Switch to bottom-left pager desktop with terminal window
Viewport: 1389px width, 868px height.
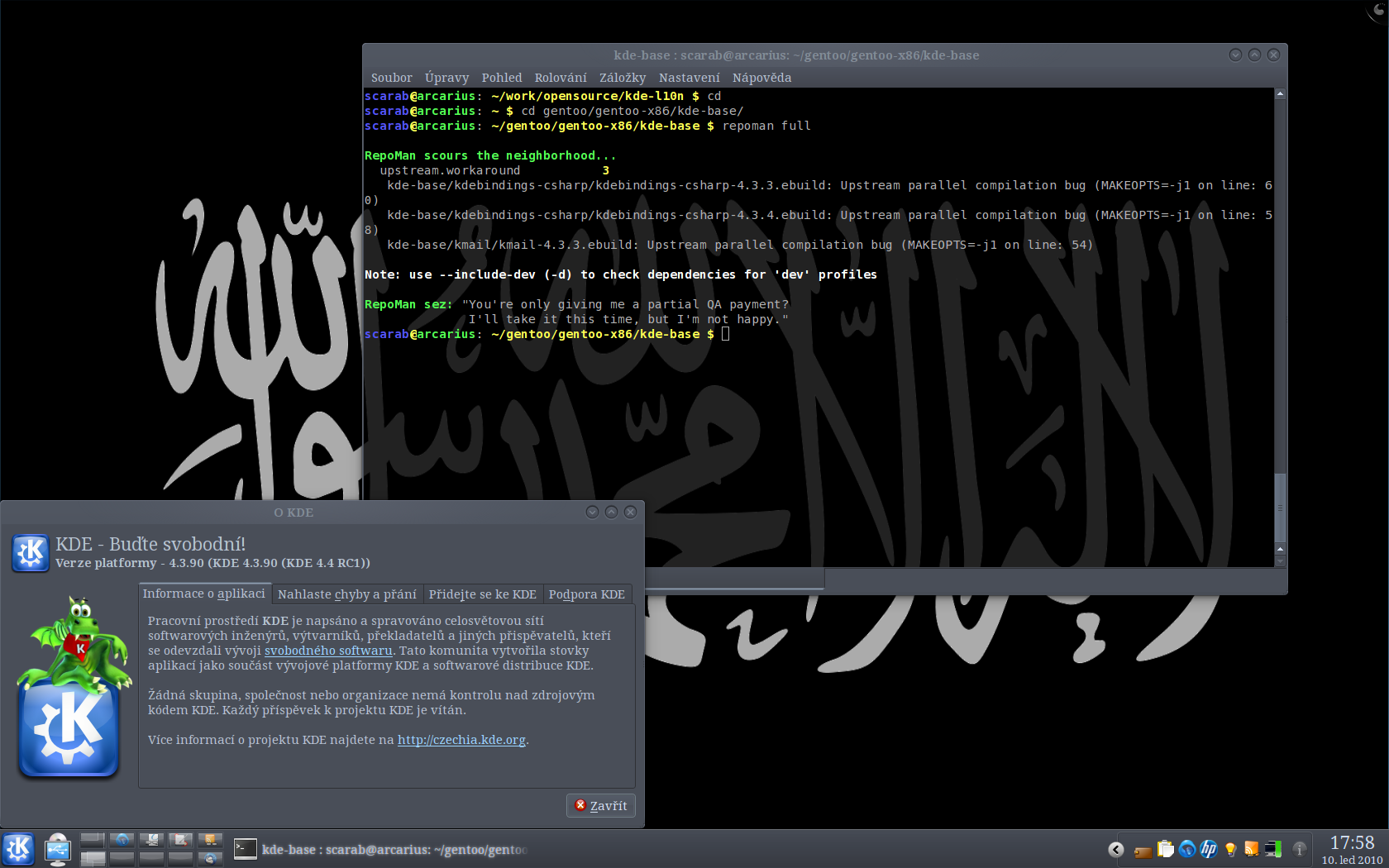(x=93, y=858)
